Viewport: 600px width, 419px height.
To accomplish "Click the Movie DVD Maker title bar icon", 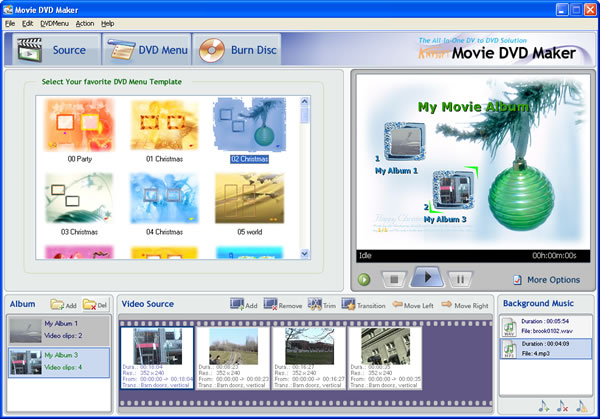I will coord(8,9).
